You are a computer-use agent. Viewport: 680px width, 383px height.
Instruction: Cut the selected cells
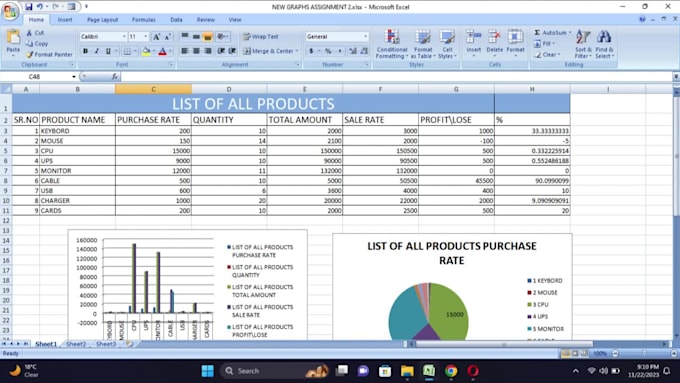coord(35,33)
